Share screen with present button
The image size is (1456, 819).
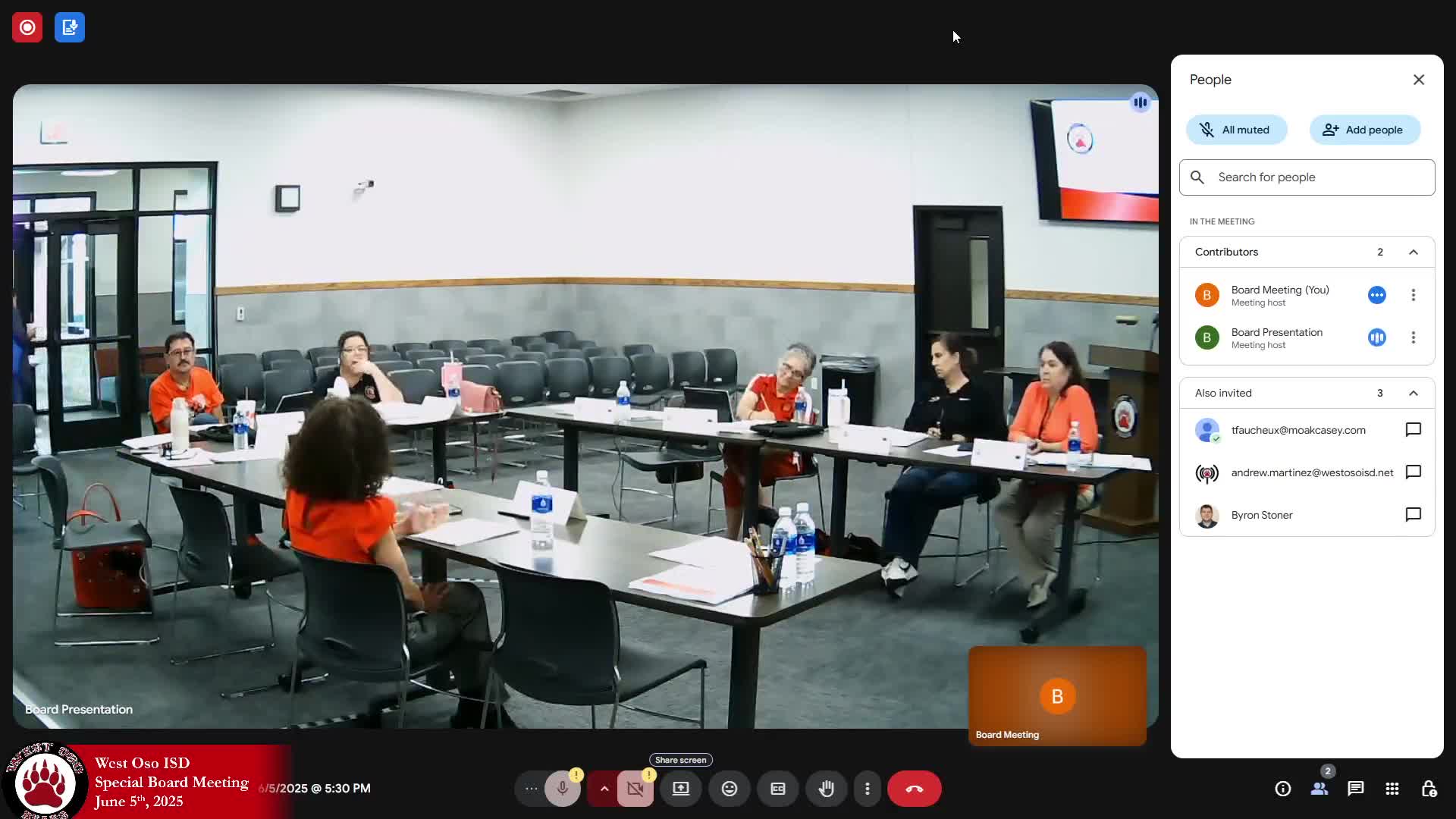point(681,789)
